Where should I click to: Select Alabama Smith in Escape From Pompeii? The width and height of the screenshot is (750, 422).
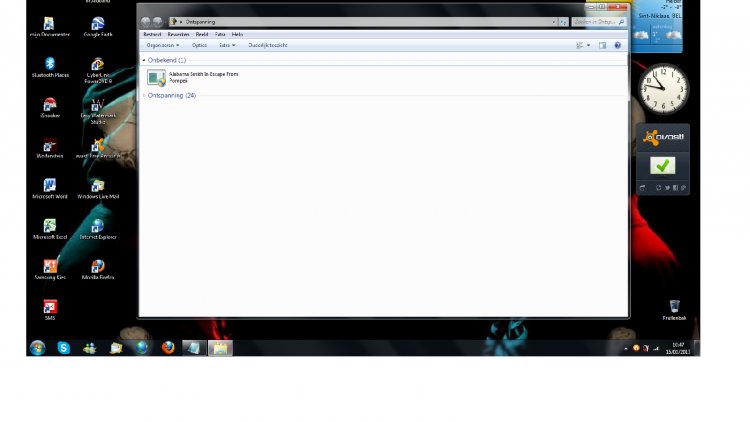193,78
